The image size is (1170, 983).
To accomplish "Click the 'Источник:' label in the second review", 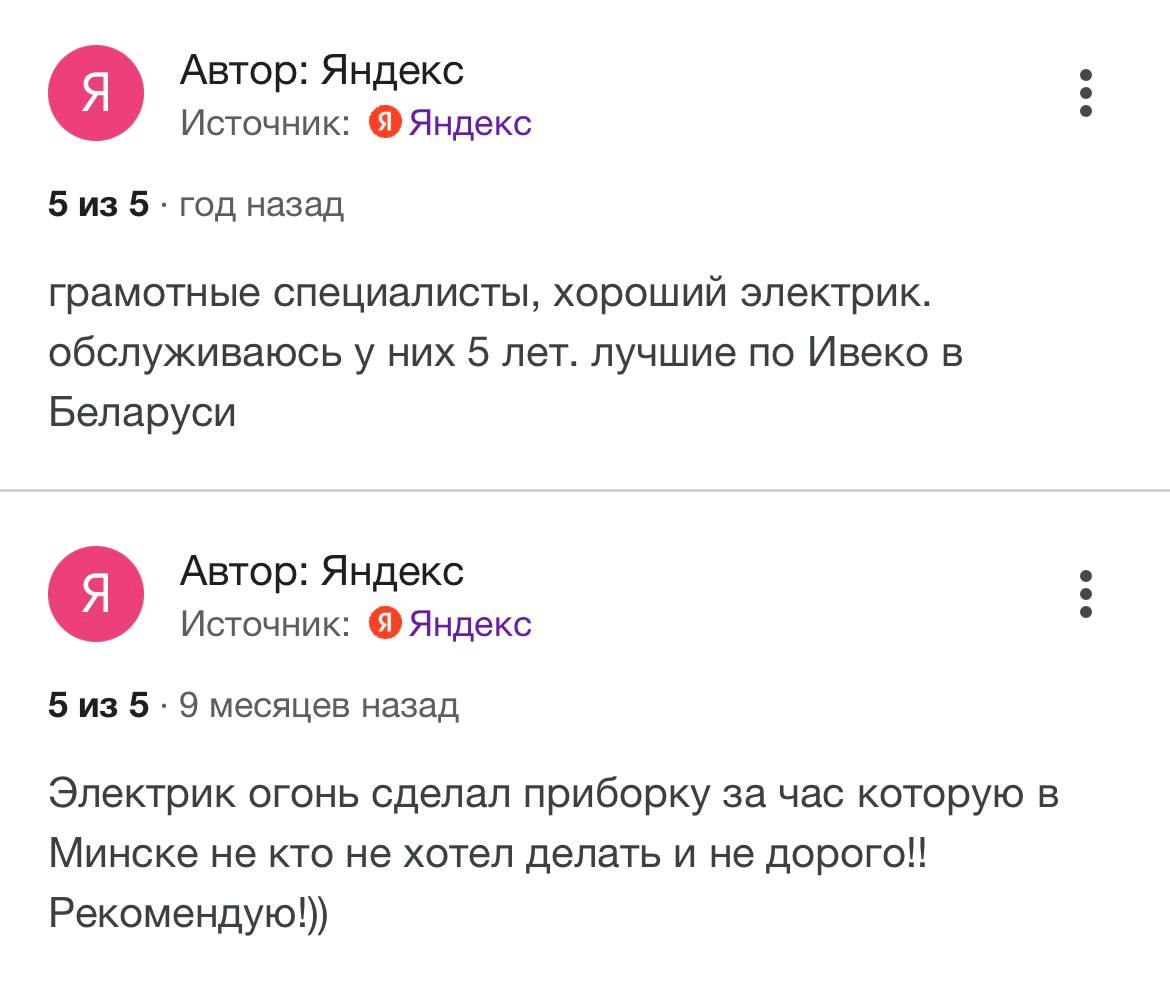I will (265, 623).
